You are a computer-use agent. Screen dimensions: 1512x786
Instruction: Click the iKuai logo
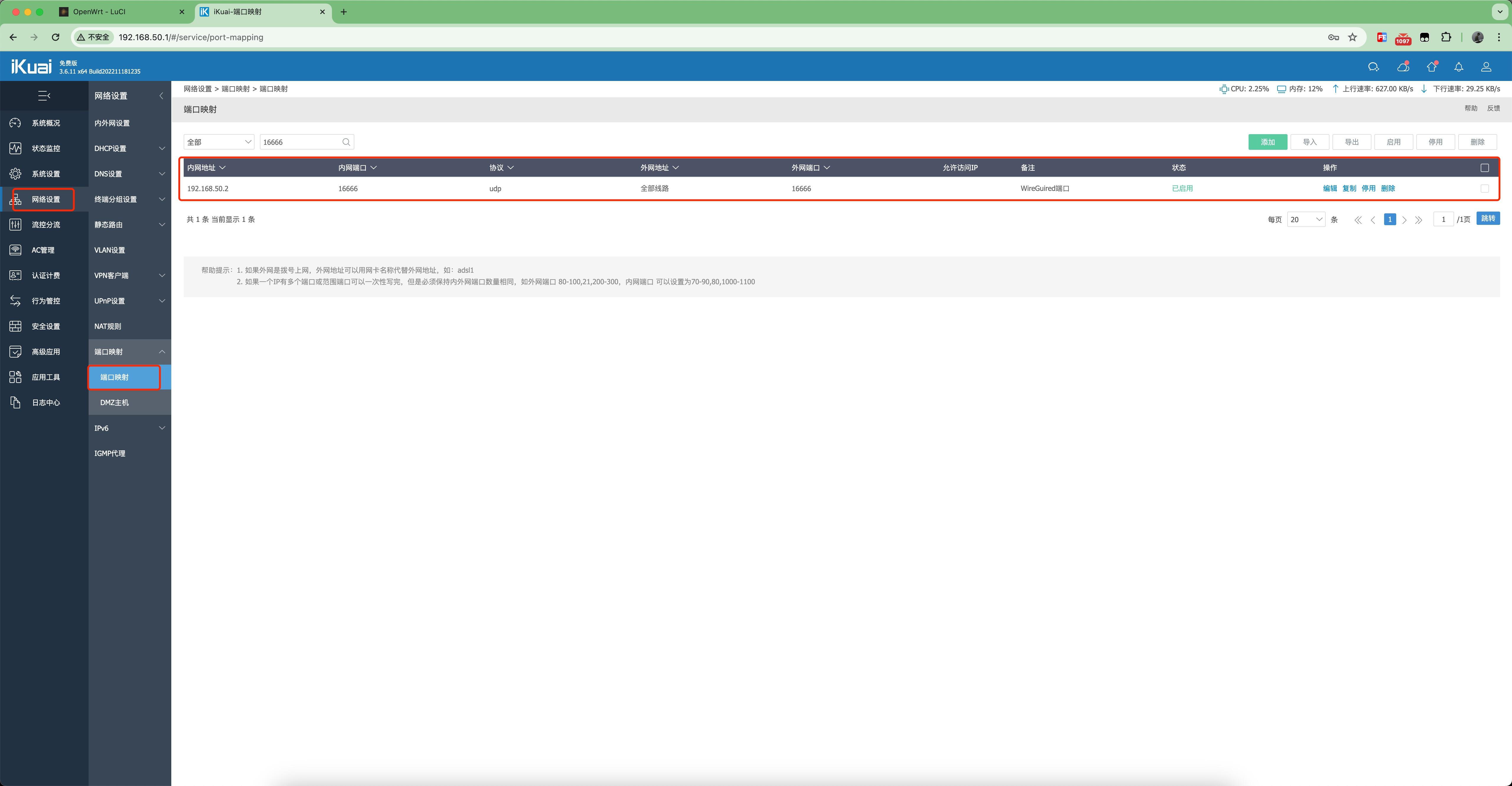click(x=32, y=66)
